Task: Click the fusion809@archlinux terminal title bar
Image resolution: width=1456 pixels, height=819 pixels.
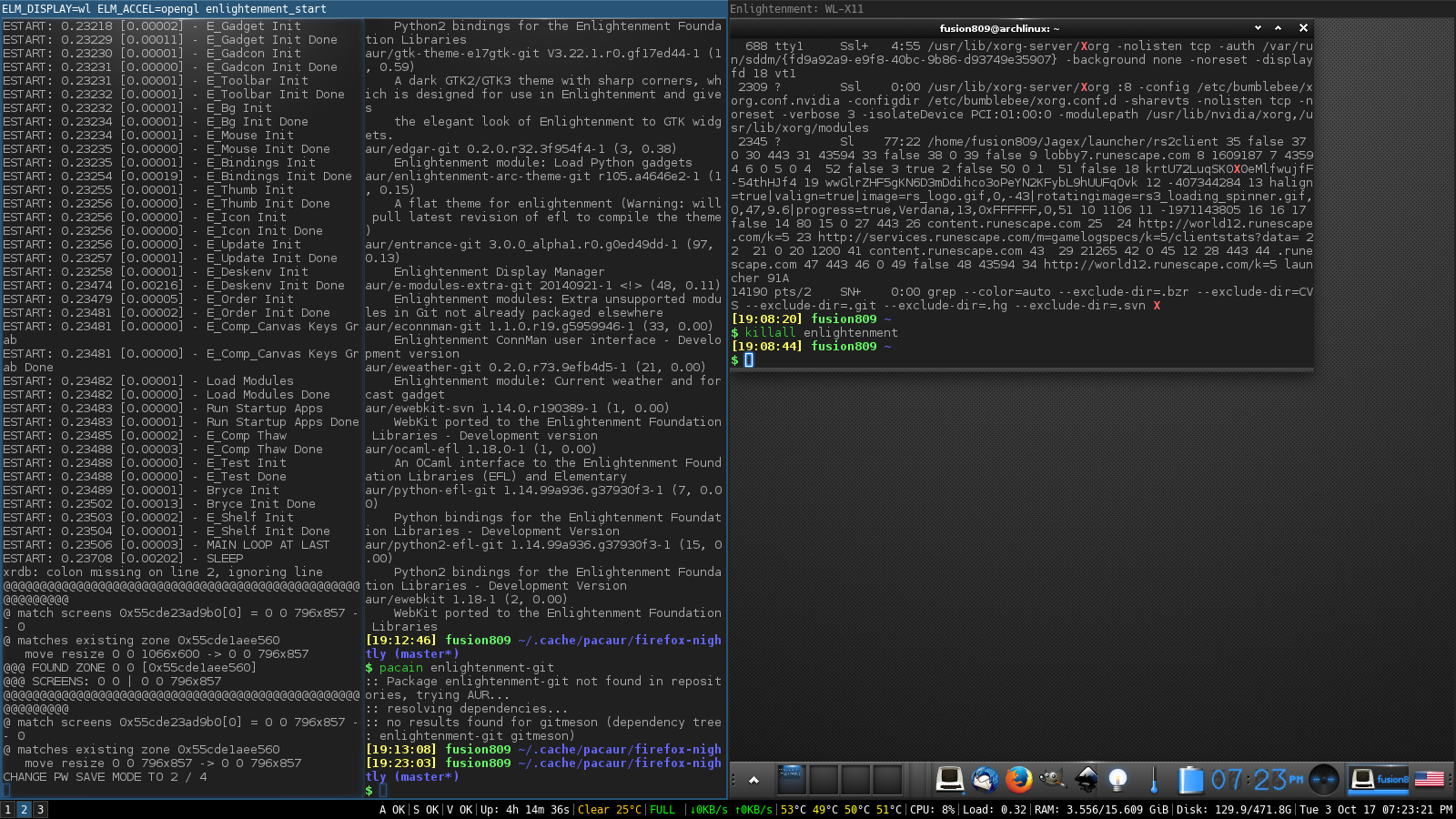Action: tap(1000, 28)
